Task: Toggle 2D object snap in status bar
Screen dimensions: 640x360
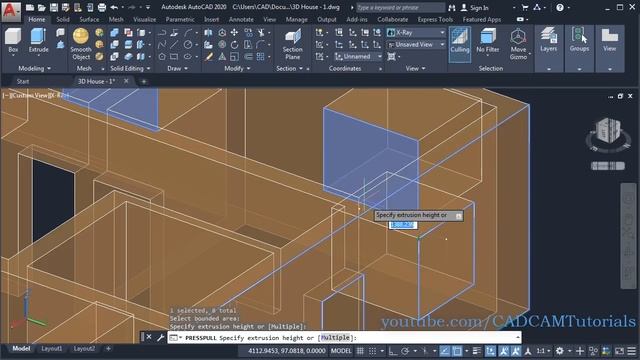Action: click(457, 351)
